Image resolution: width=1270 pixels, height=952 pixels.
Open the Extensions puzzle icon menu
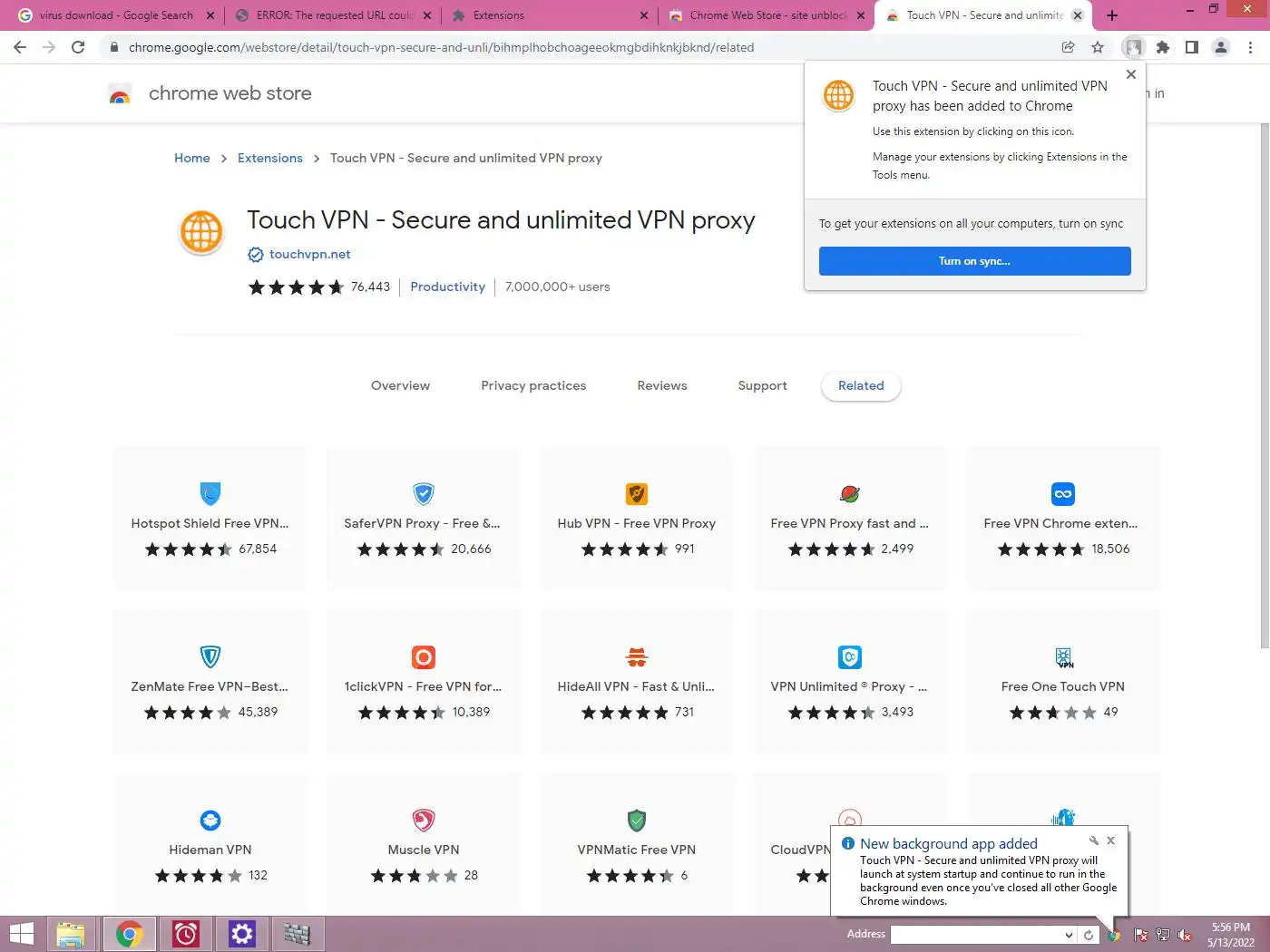click(x=1163, y=47)
